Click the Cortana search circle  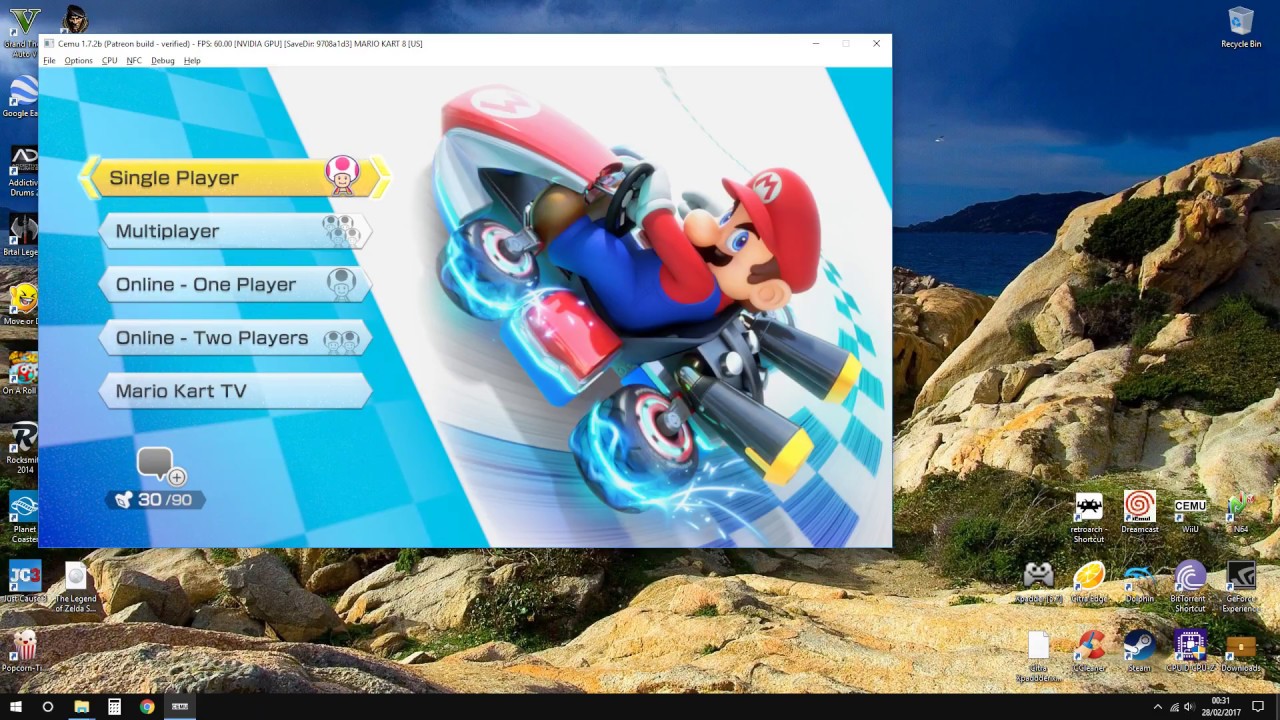point(48,706)
